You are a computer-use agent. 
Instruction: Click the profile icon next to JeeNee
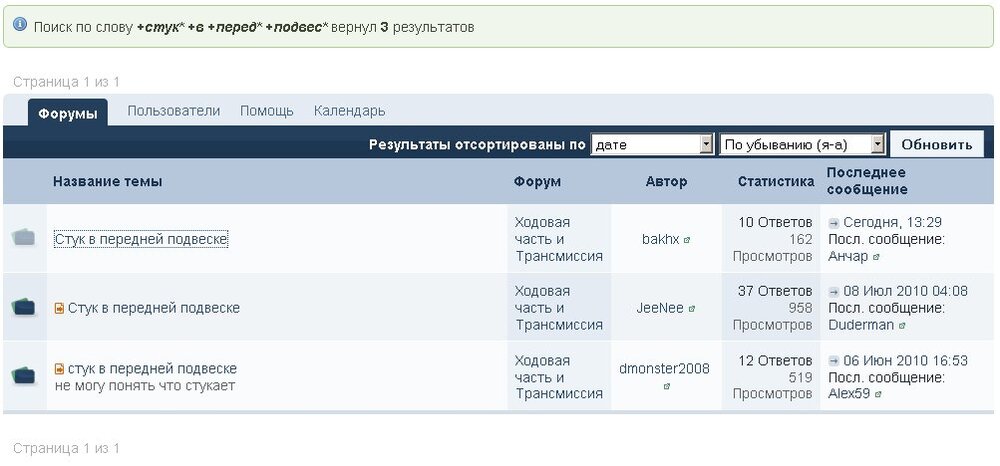click(x=692, y=309)
